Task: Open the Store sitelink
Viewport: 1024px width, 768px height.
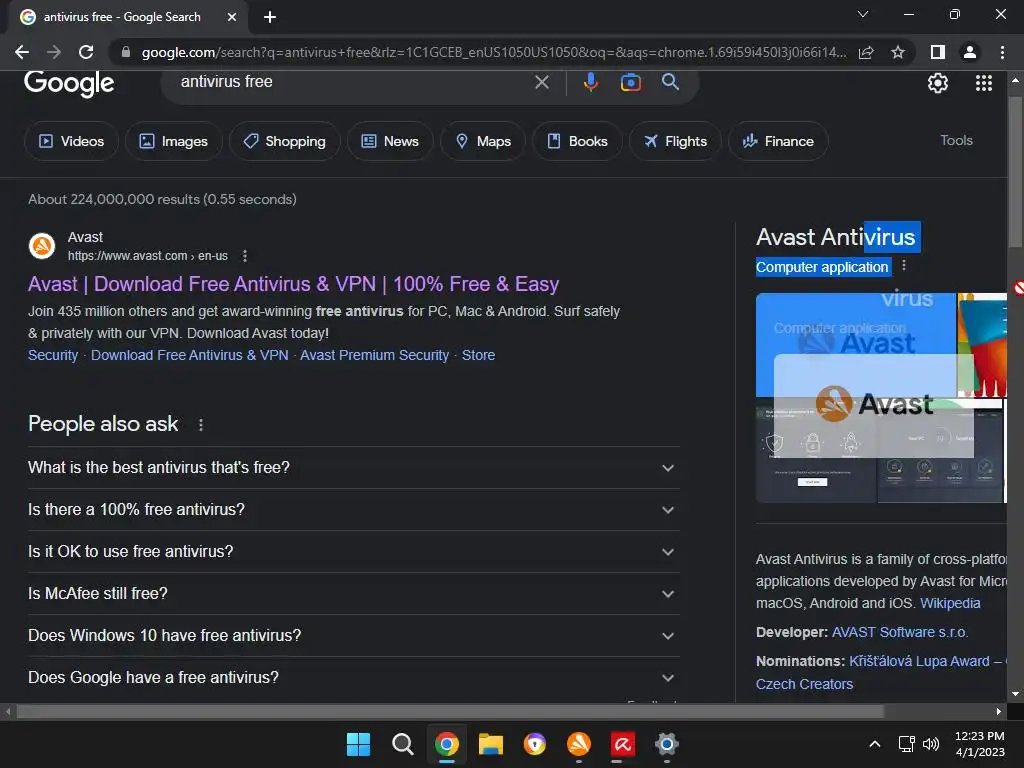Action: point(478,355)
